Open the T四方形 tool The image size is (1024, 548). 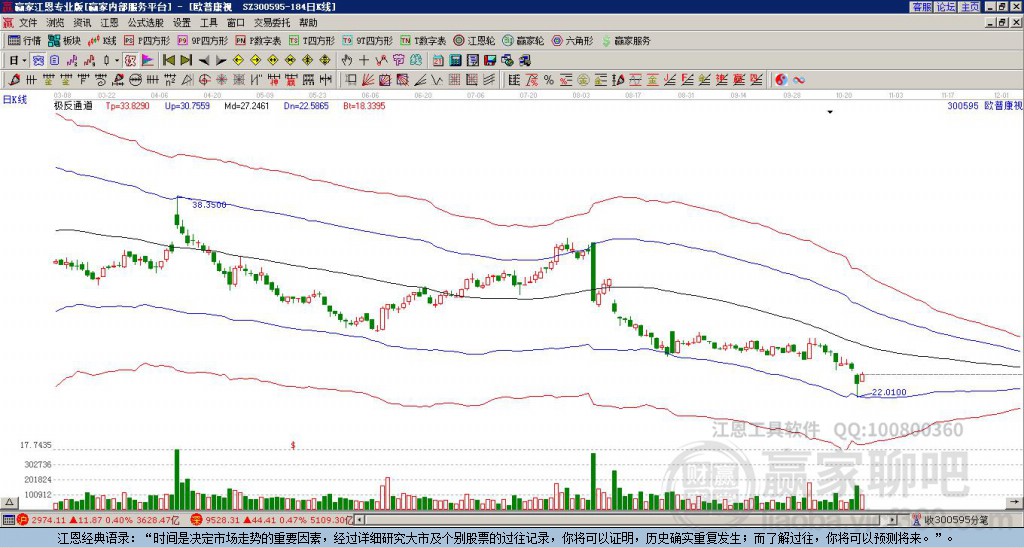(311, 40)
